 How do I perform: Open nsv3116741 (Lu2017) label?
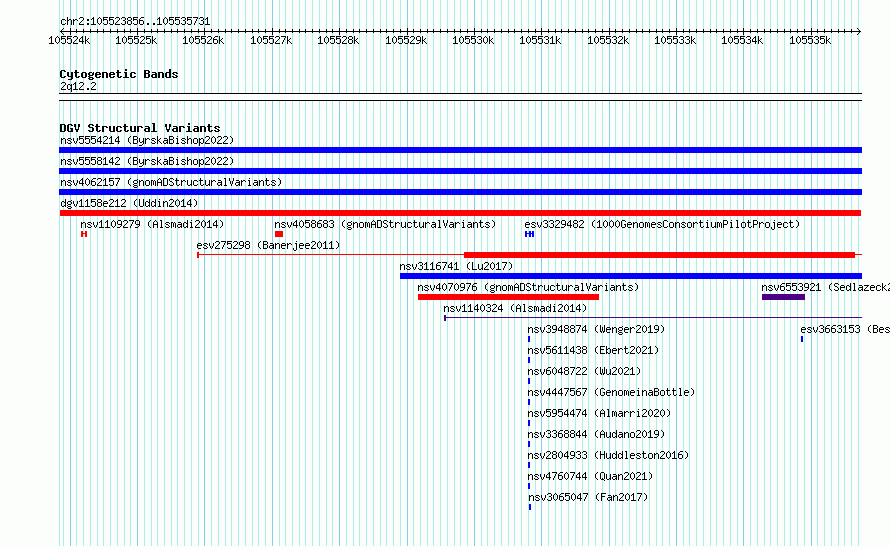[456, 266]
